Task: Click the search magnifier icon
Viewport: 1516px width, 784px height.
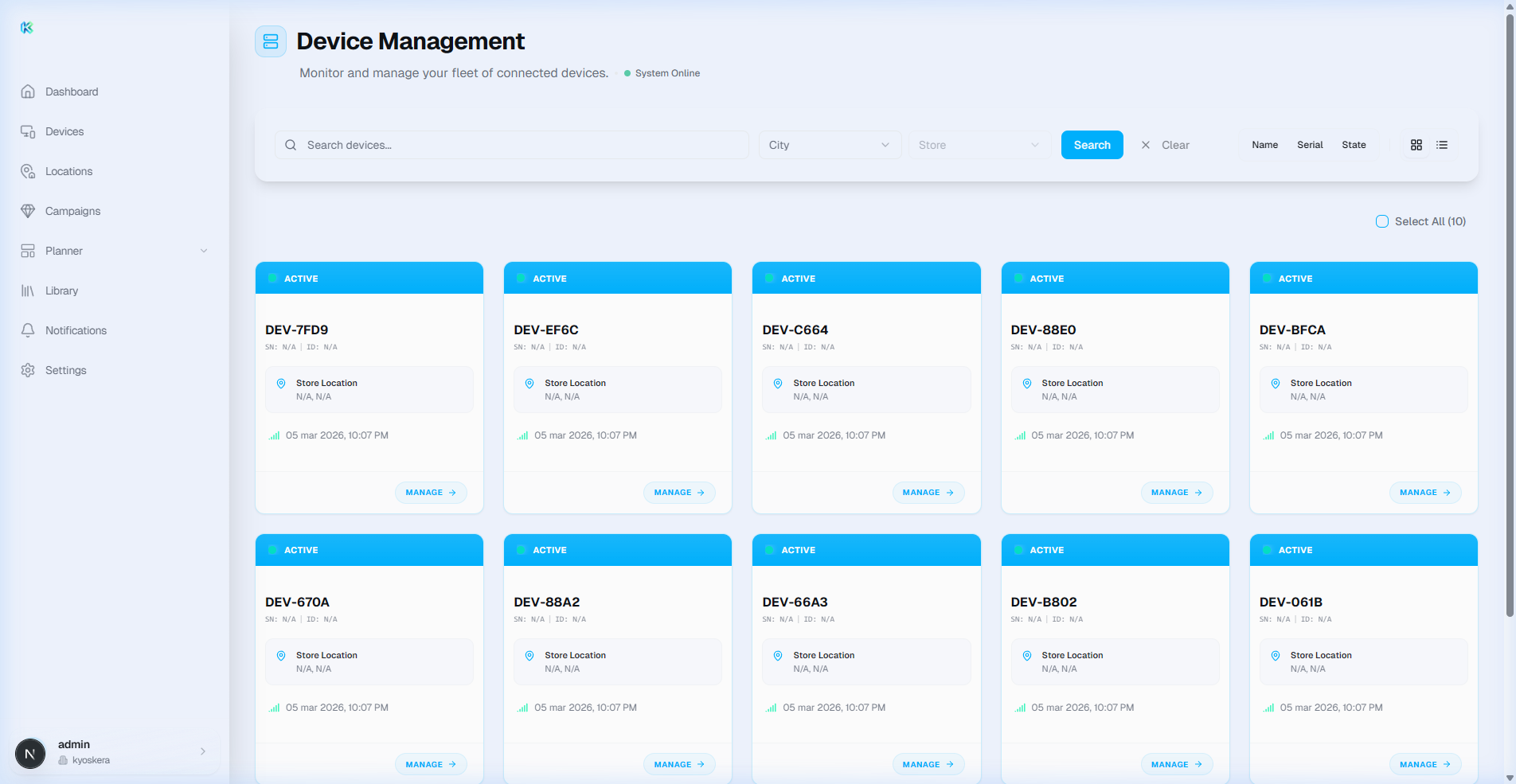Action: coord(291,145)
